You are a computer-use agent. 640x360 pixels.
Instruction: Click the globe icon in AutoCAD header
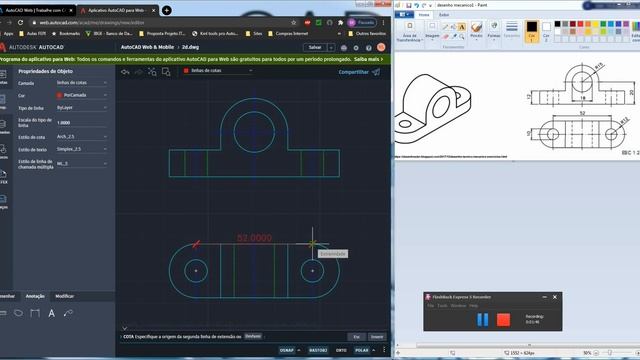[x=344, y=48]
